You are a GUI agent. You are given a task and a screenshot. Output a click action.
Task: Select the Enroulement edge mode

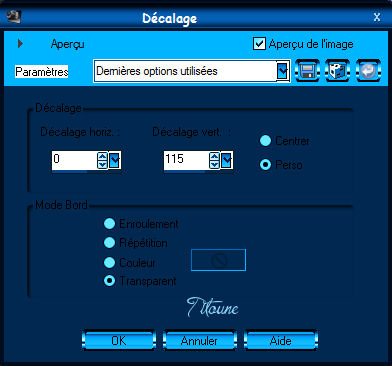click(x=109, y=224)
